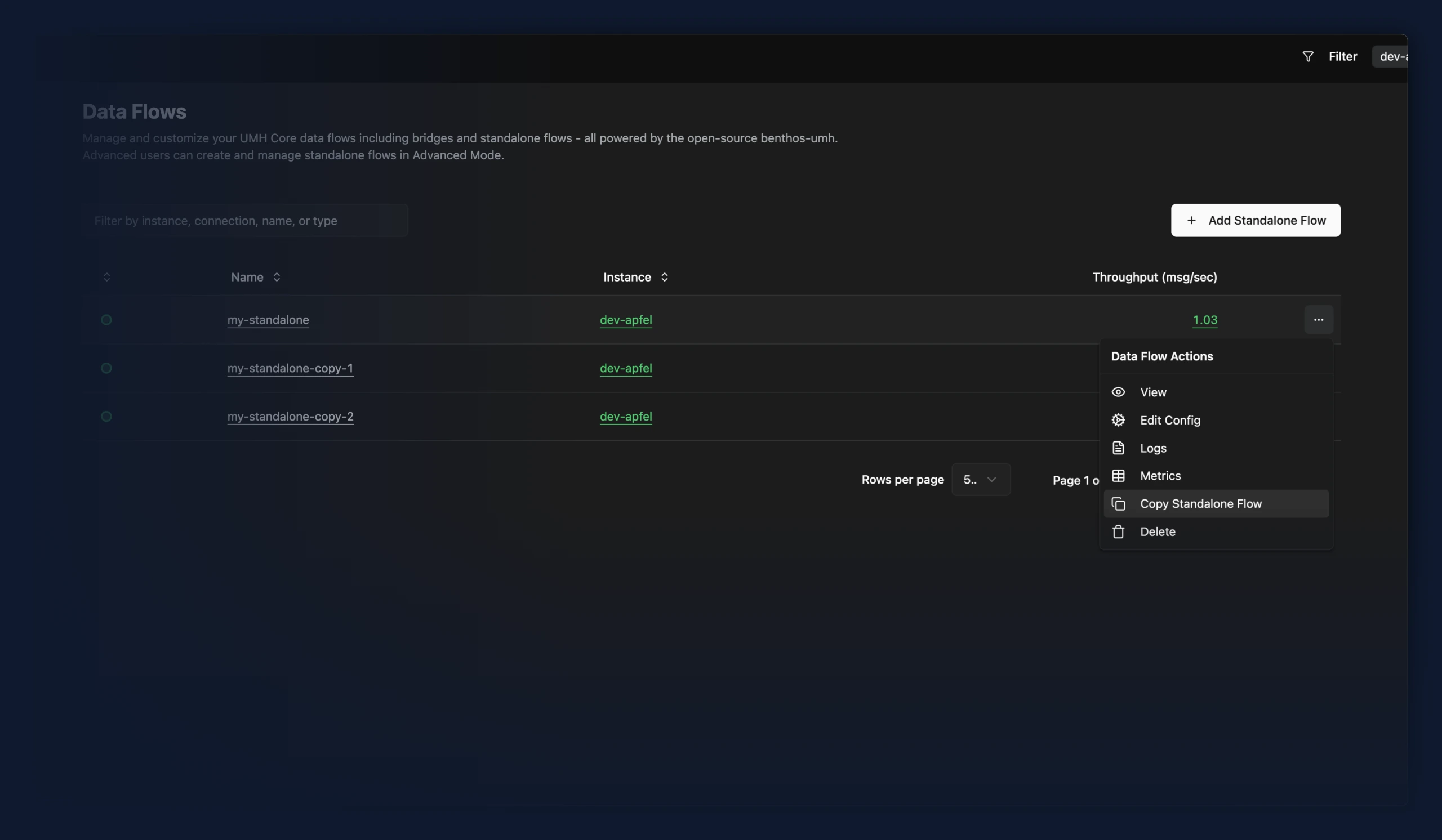
Task: Open dev-apfel link in my-standalone-copy-1 row
Action: click(x=625, y=368)
